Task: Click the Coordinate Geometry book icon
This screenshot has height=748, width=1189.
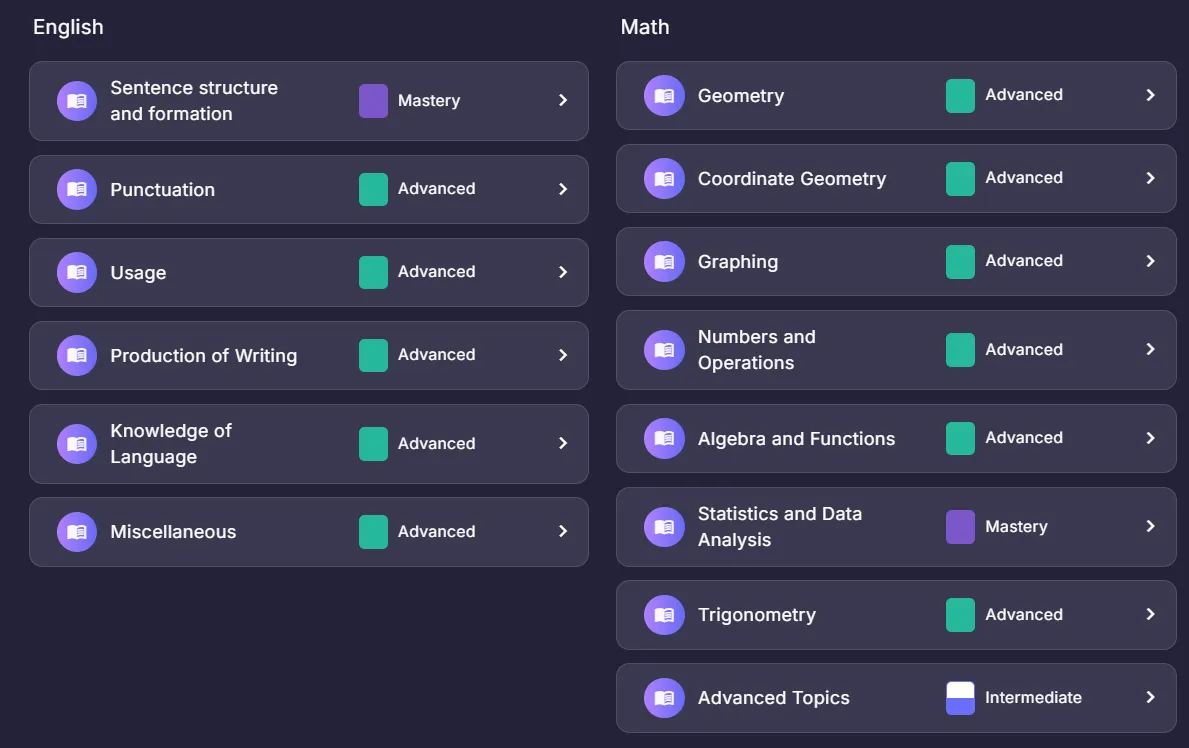Action: coord(664,179)
